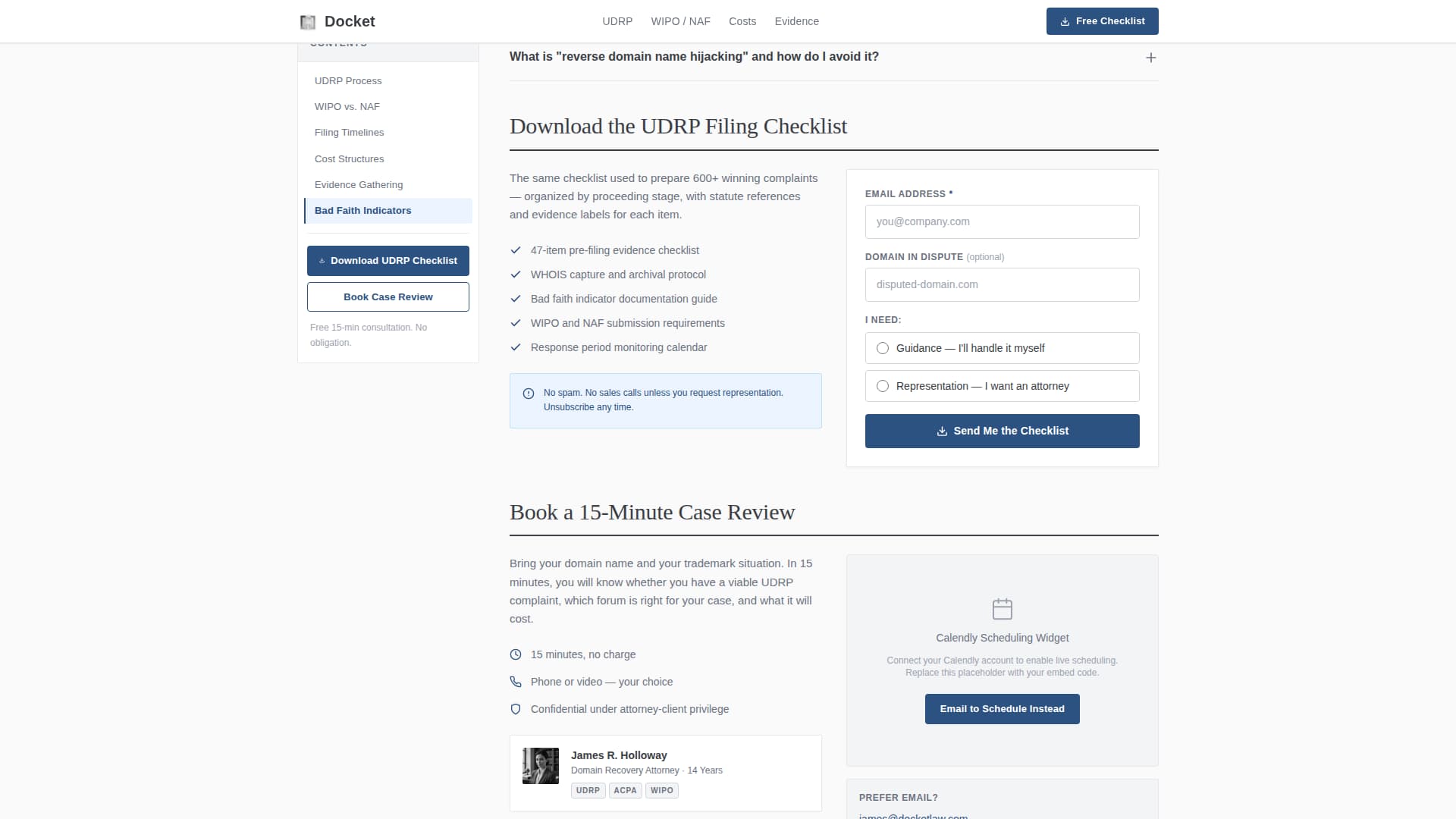Click the phone icon beside 'Phone or video'
Screen dimensions: 1456x819
point(516,682)
